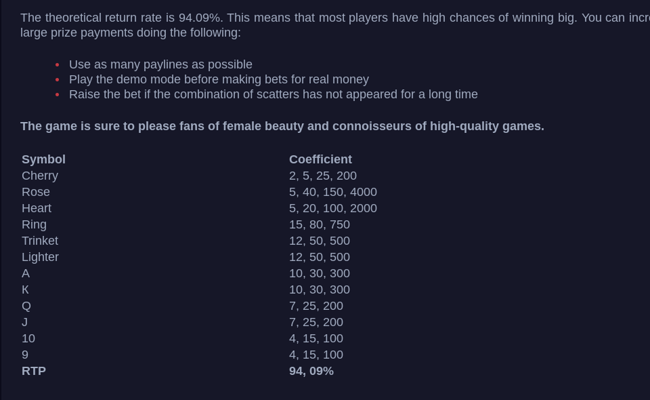
Task: Click the 'Play the demo mode' bullet text
Action: (219, 80)
